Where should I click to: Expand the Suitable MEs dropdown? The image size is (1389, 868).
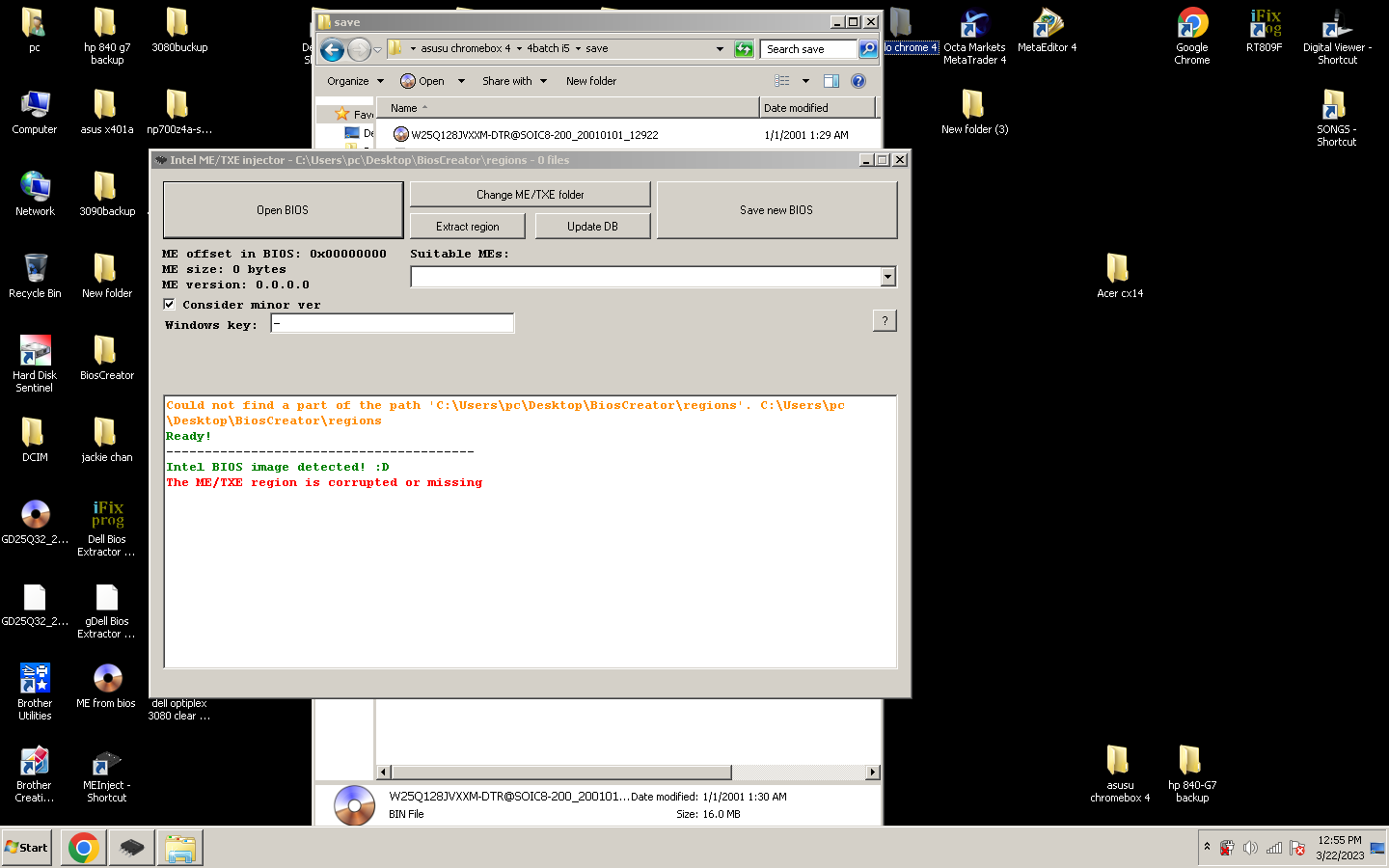coord(887,278)
